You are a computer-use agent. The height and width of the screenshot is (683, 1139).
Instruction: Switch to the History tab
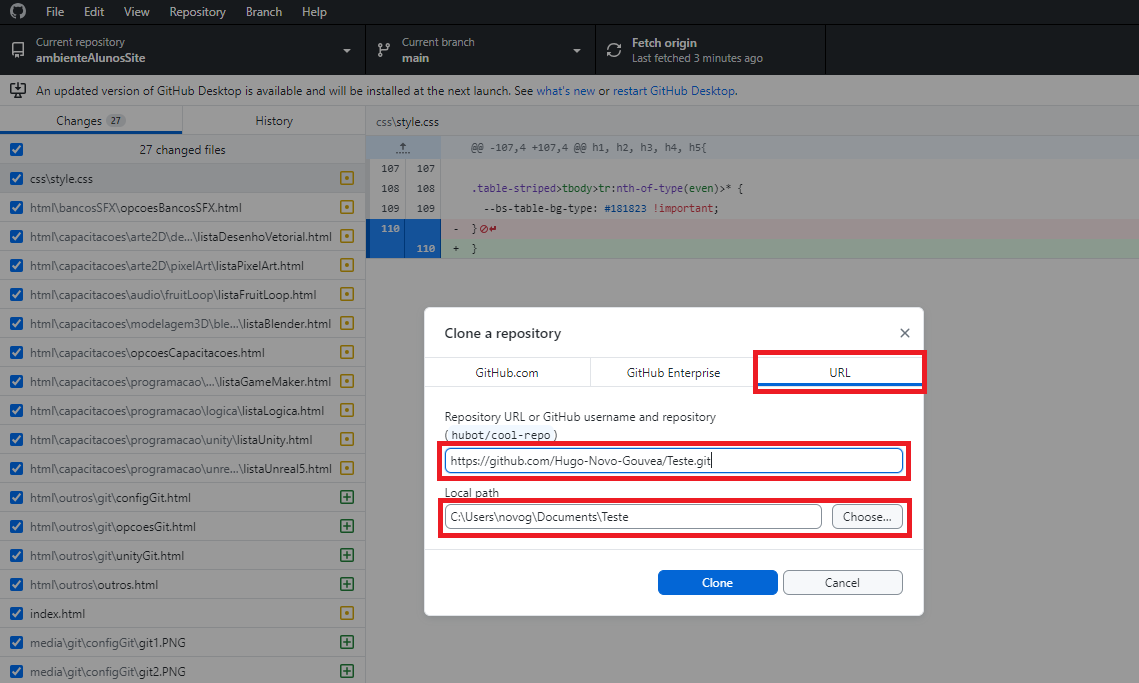tap(273, 121)
